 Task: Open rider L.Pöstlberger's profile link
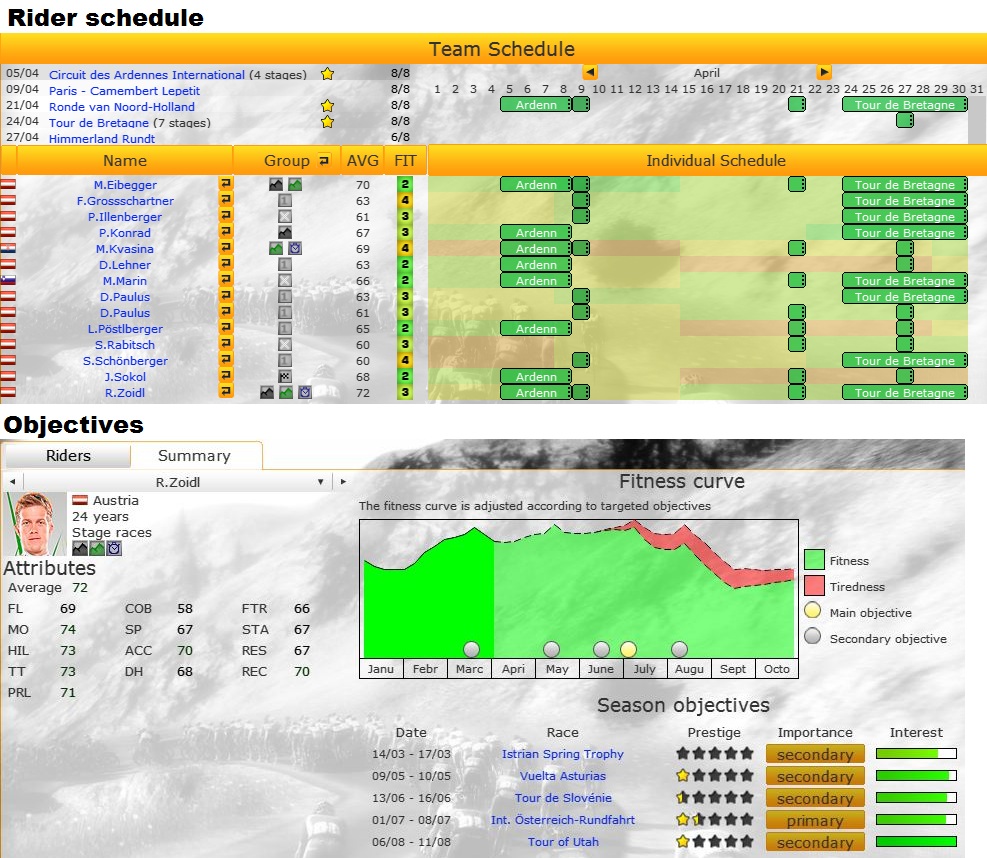[x=124, y=329]
